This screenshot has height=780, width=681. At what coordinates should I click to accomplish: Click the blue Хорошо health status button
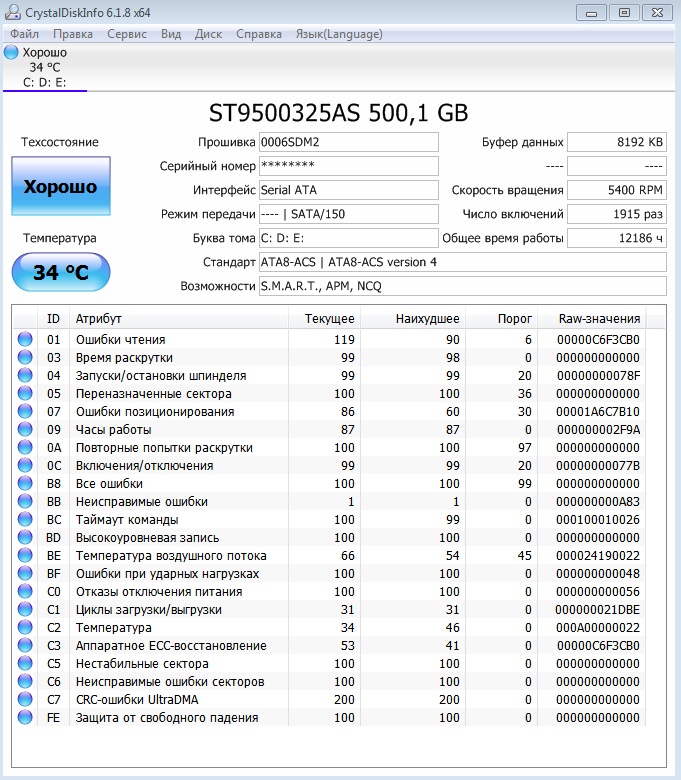(x=60, y=186)
